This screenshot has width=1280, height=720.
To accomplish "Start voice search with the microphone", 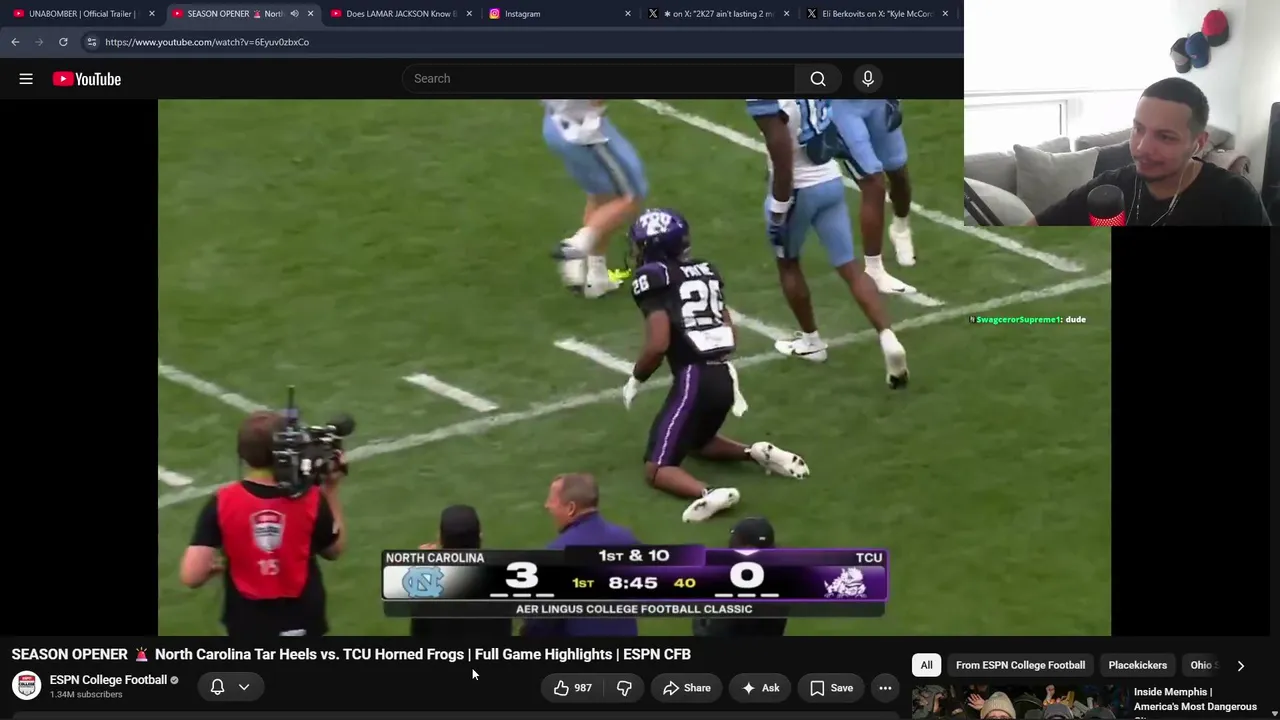I will click(868, 79).
